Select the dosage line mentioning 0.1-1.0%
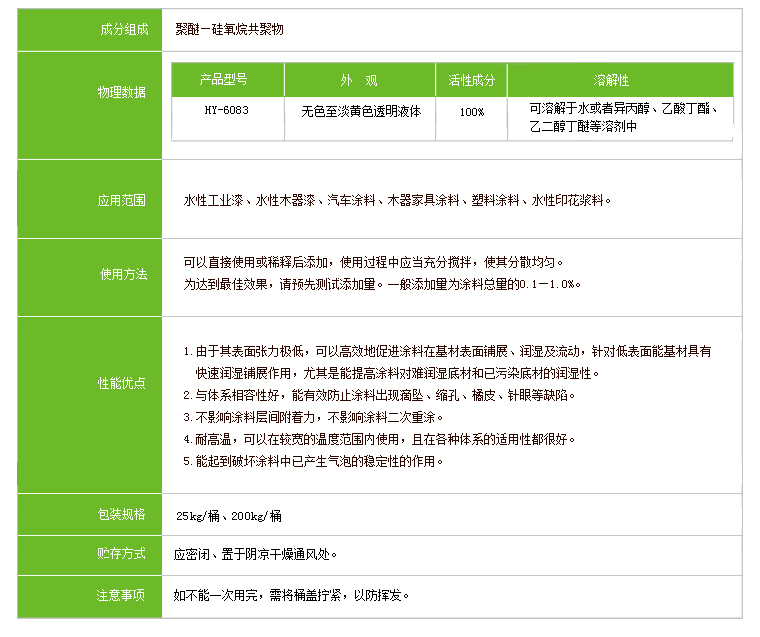Viewport: 760px width, 637px height. 381,284
